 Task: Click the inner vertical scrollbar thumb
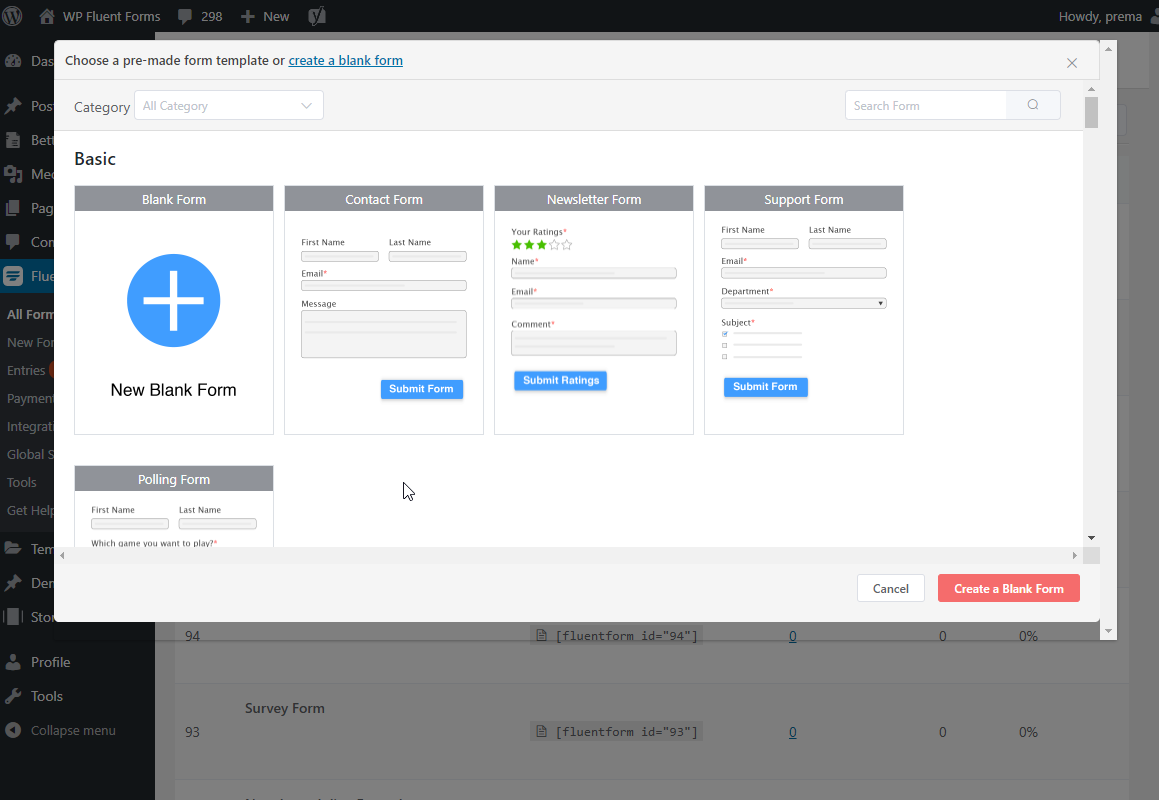click(1091, 112)
